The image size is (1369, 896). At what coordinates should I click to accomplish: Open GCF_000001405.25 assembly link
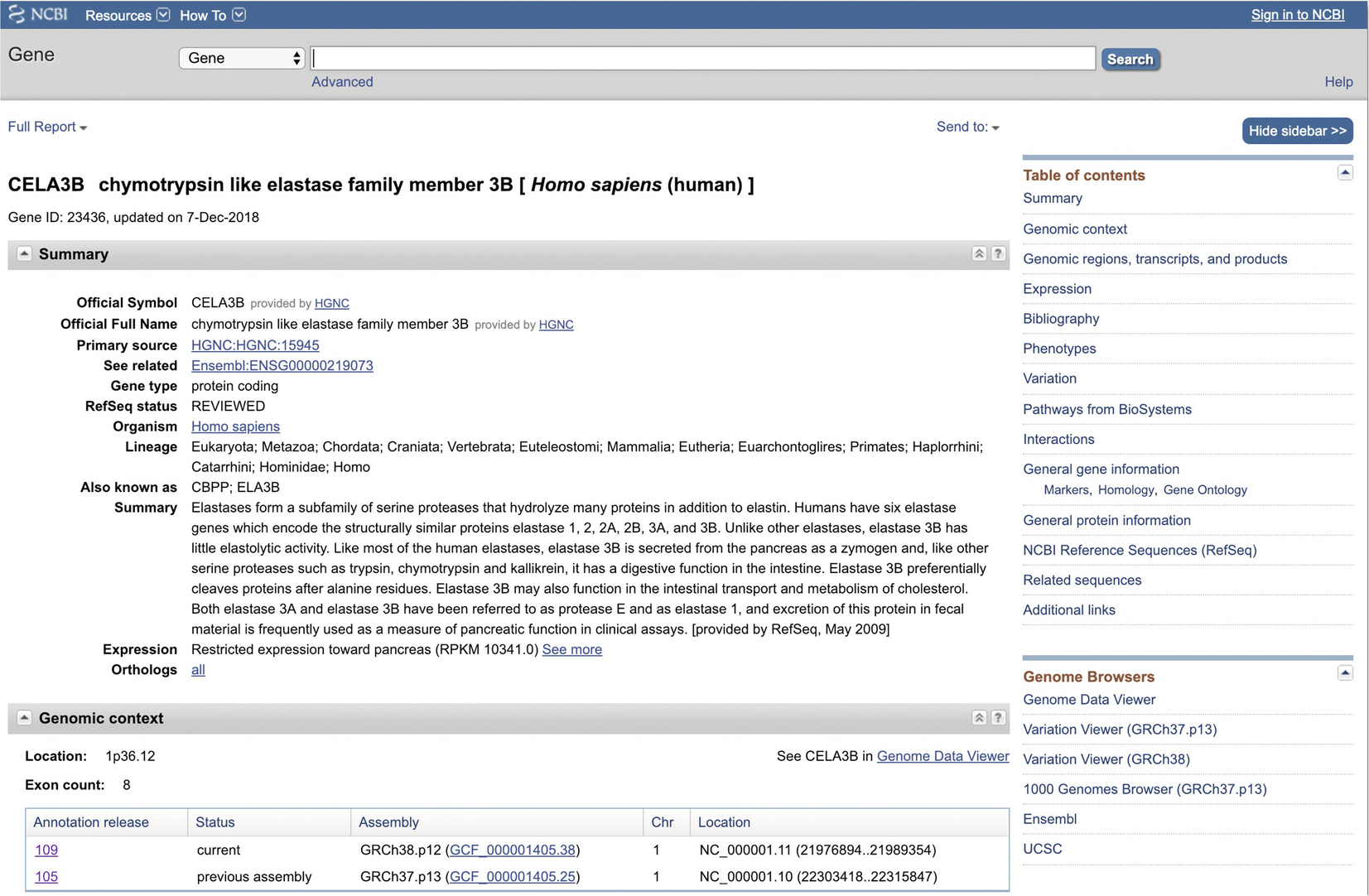pyautogui.click(x=513, y=876)
